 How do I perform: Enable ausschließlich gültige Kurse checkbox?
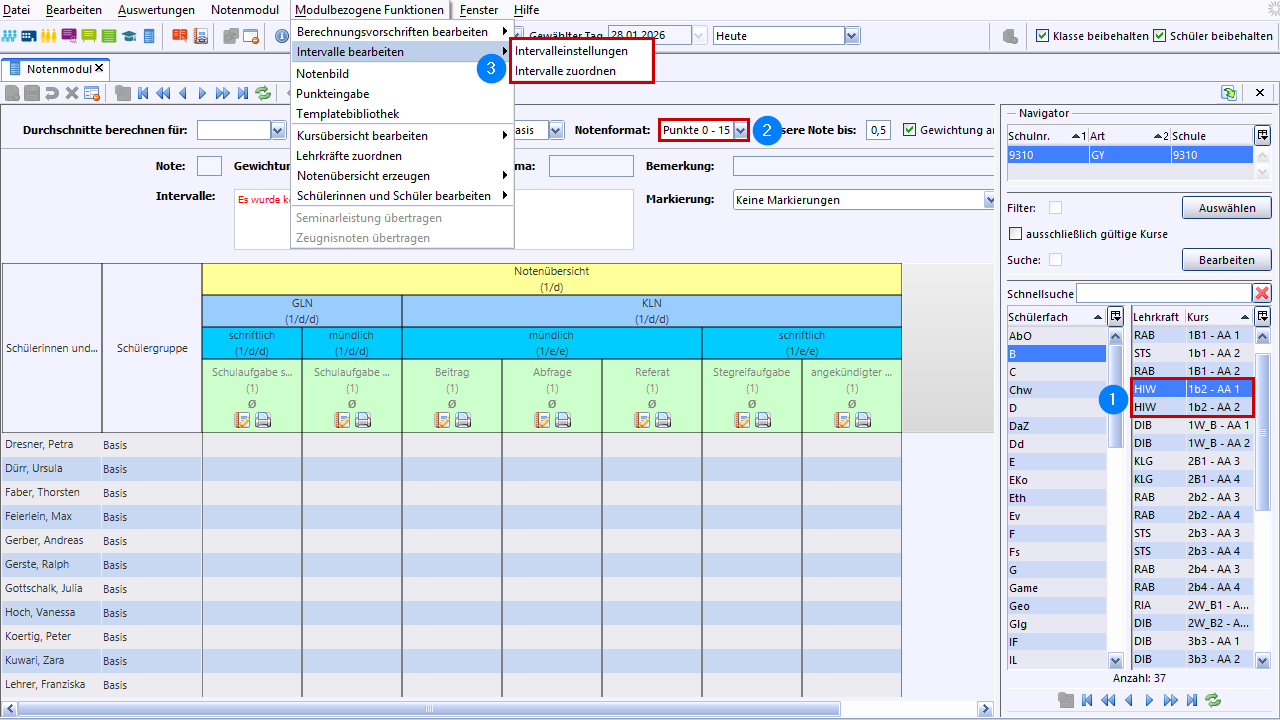click(1016, 234)
